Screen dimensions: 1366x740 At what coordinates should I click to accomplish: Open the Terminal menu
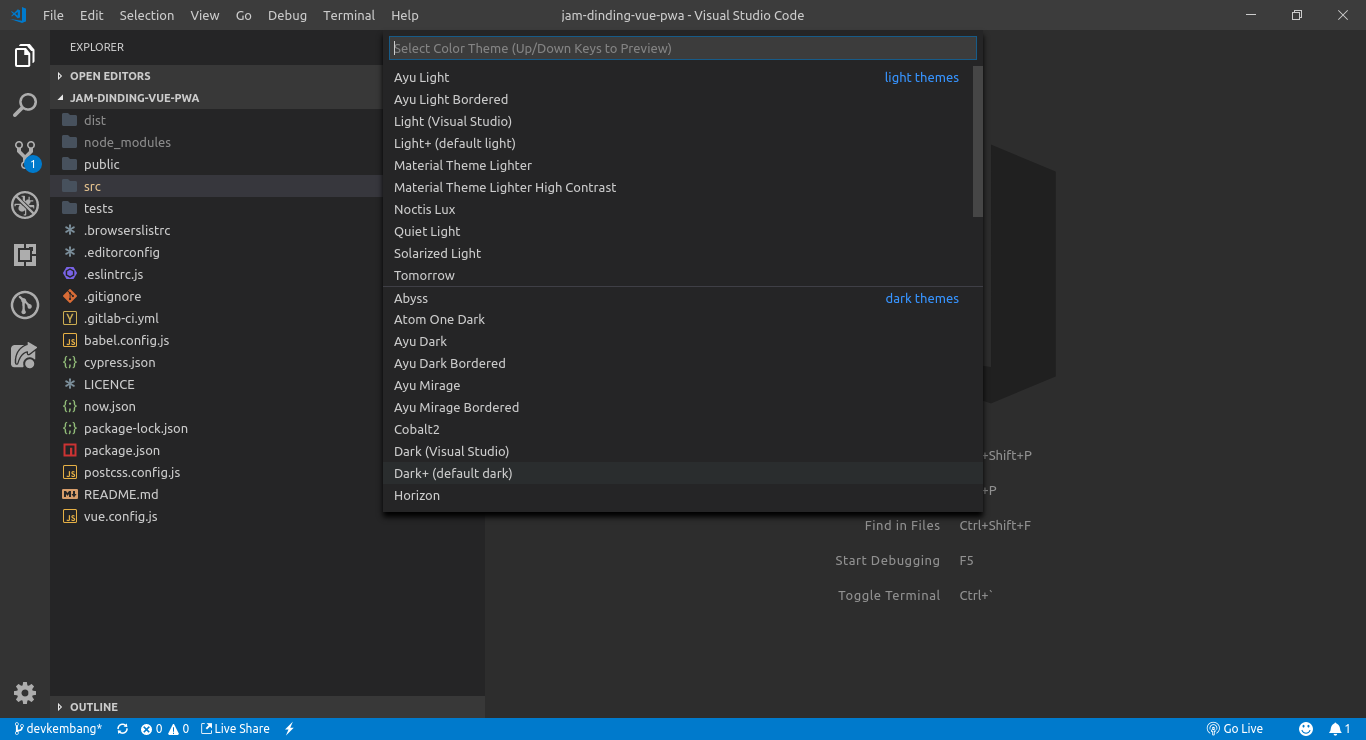[x=348, y=15]
